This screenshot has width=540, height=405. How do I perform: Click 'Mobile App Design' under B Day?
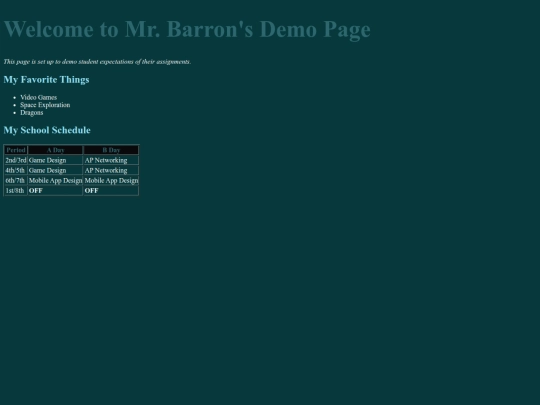click(111, 180)
